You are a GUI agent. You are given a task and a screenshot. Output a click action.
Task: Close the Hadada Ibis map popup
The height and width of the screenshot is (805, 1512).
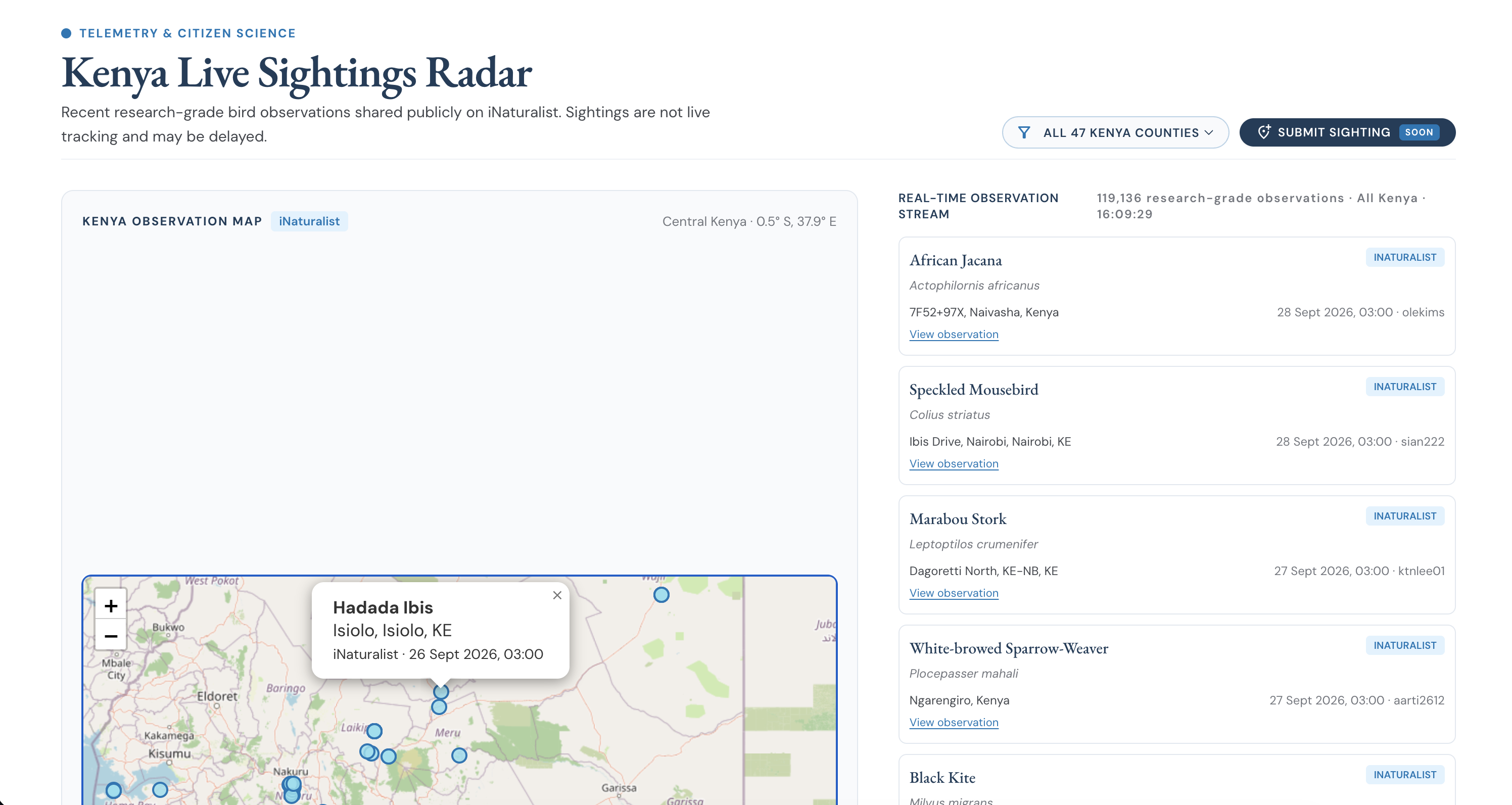pyautogui.click(x=557, y=595)
